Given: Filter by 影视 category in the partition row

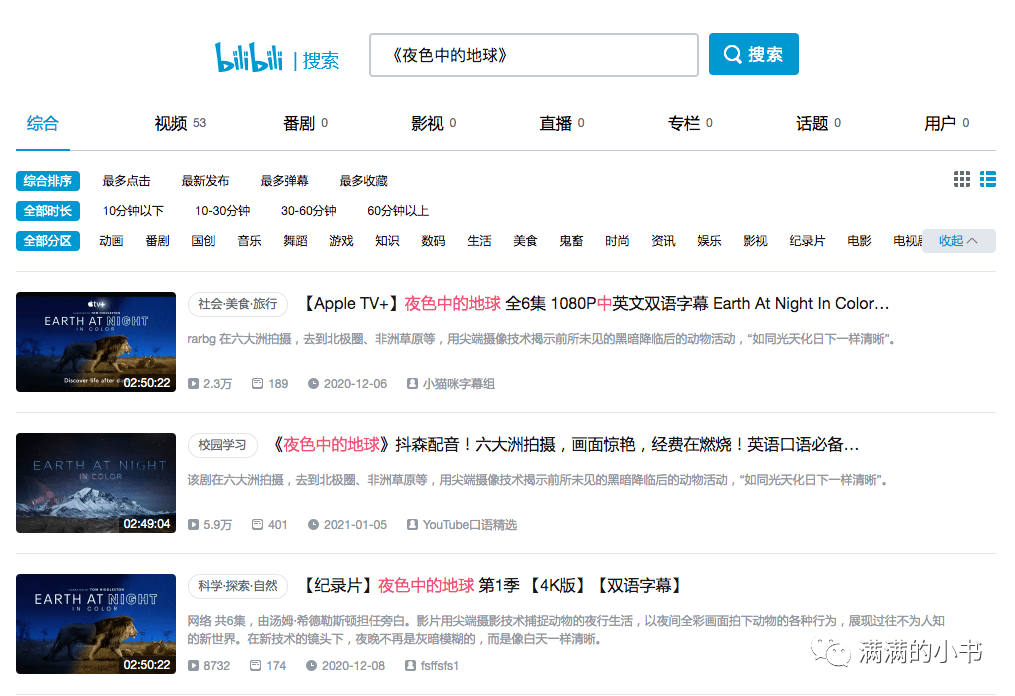Looking at the screenshot, I should tap(755, 241).
